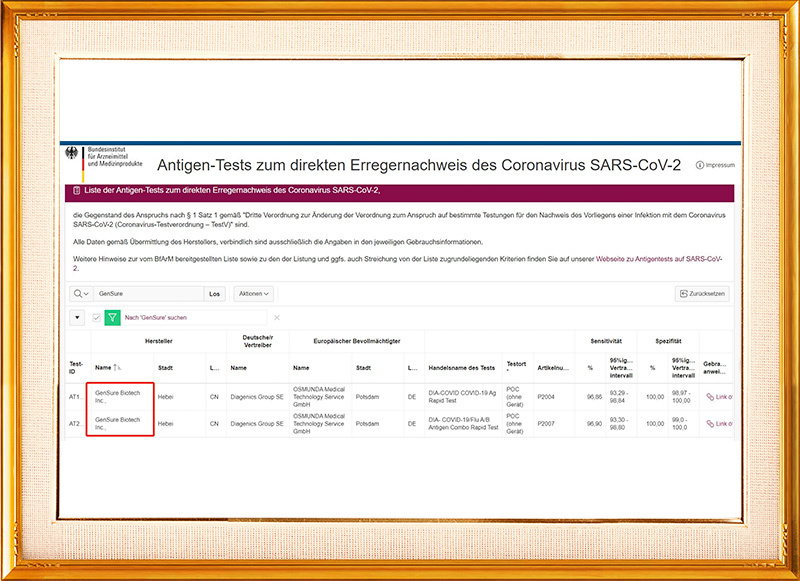
Task: Open the Aktionen dropdown menu
Action: [x=254, y=294]
